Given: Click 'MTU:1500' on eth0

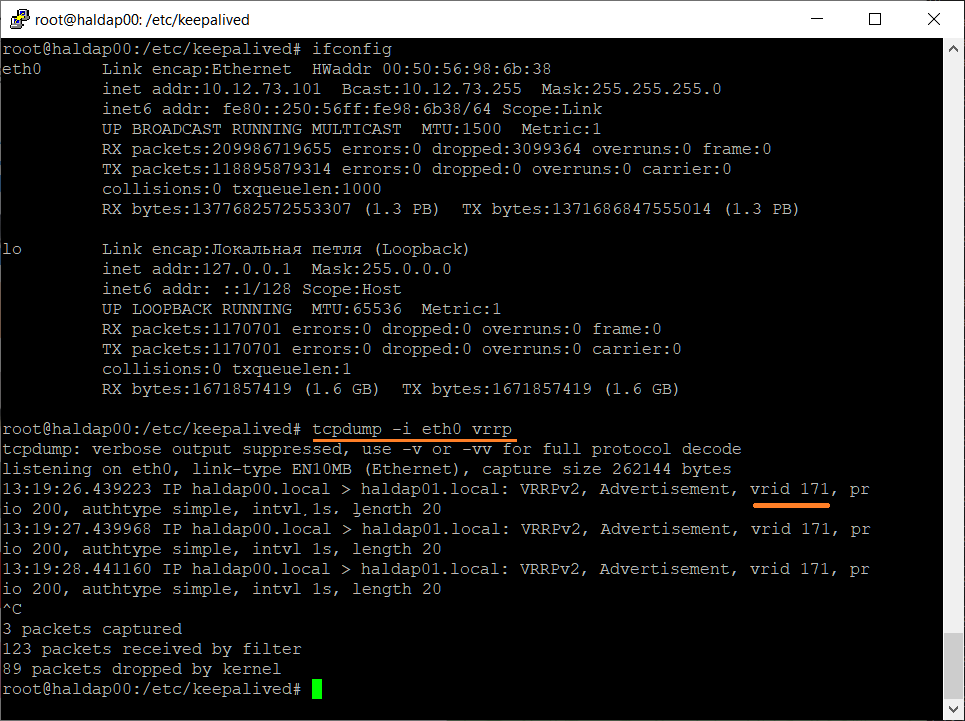Looking at the screenshot, I should pyautogui.click(x=461, y=129).
